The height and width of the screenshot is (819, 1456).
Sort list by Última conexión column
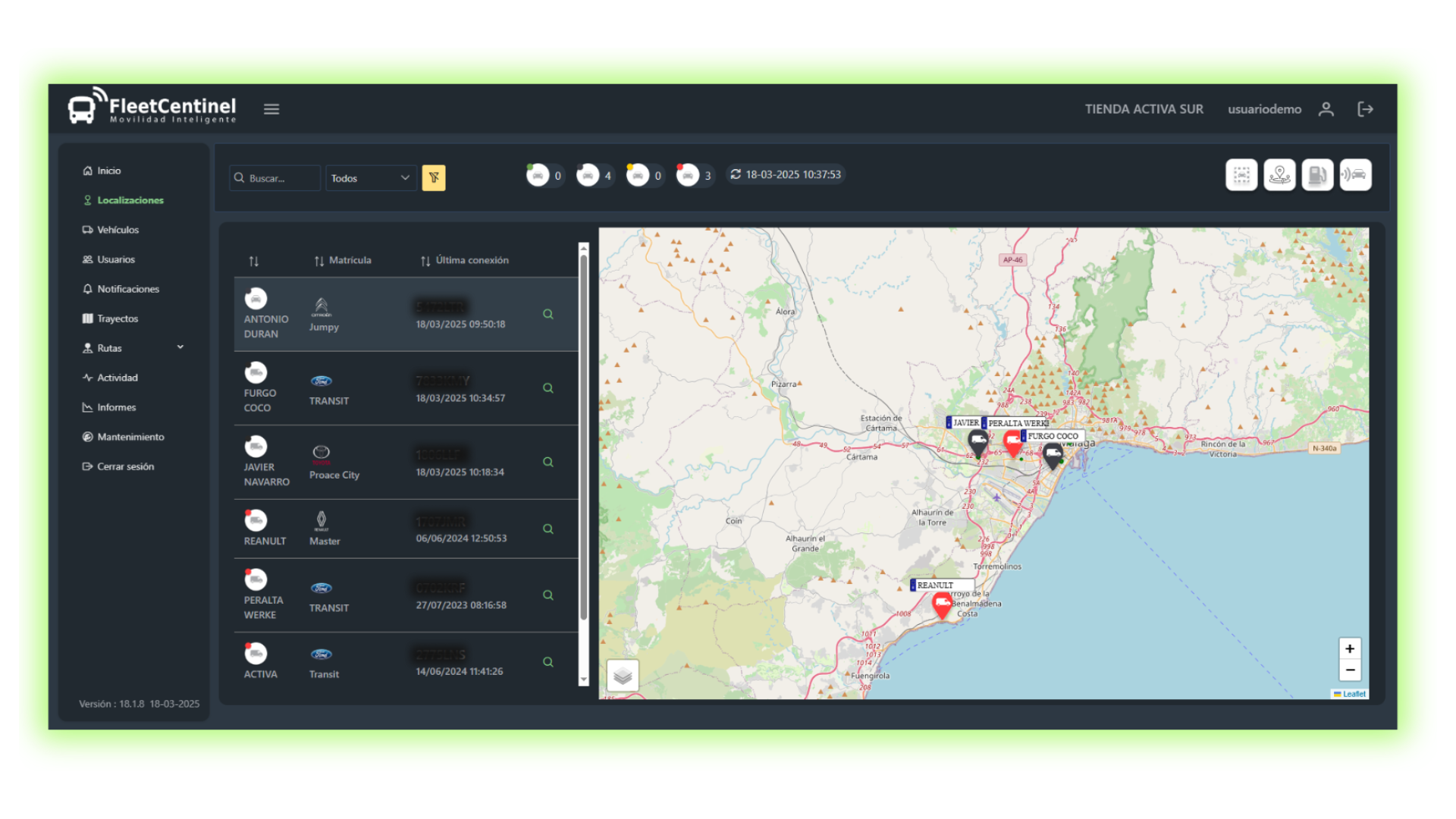coord(465,260)
